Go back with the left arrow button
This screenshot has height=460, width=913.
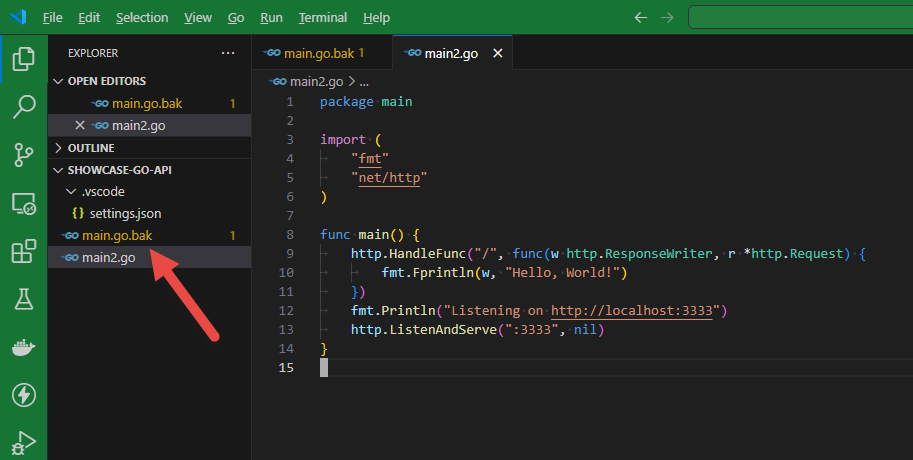[640, 17]
